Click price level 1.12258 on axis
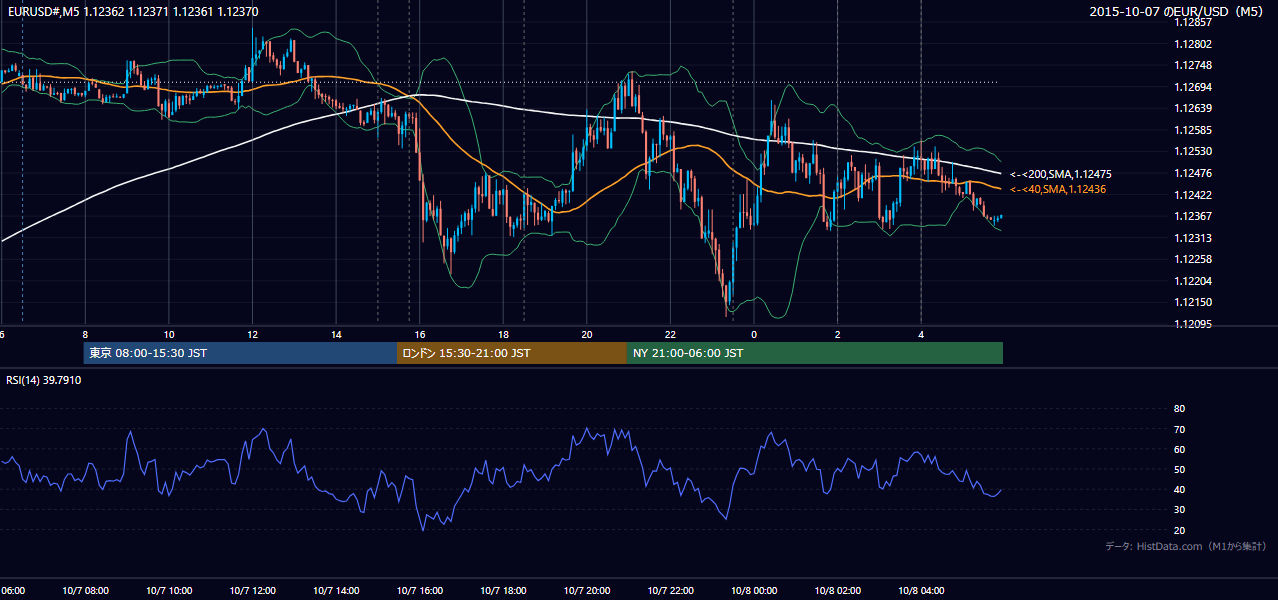Image resolution: width=1278 pixels, height=600 pixels. (1194, 259)
